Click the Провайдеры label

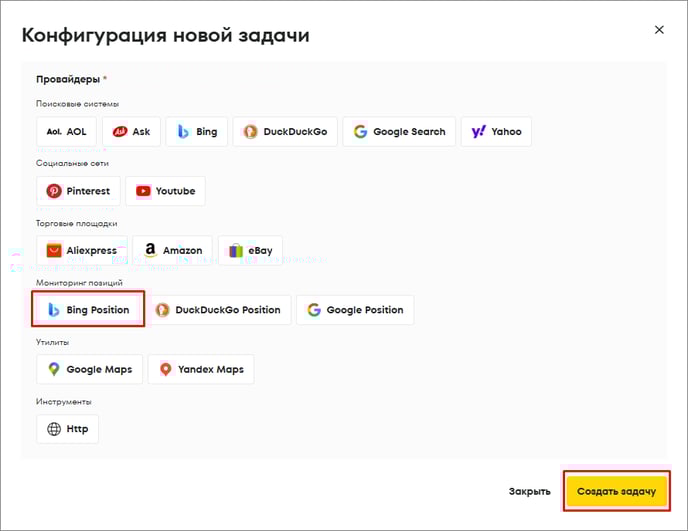[68, 79]
